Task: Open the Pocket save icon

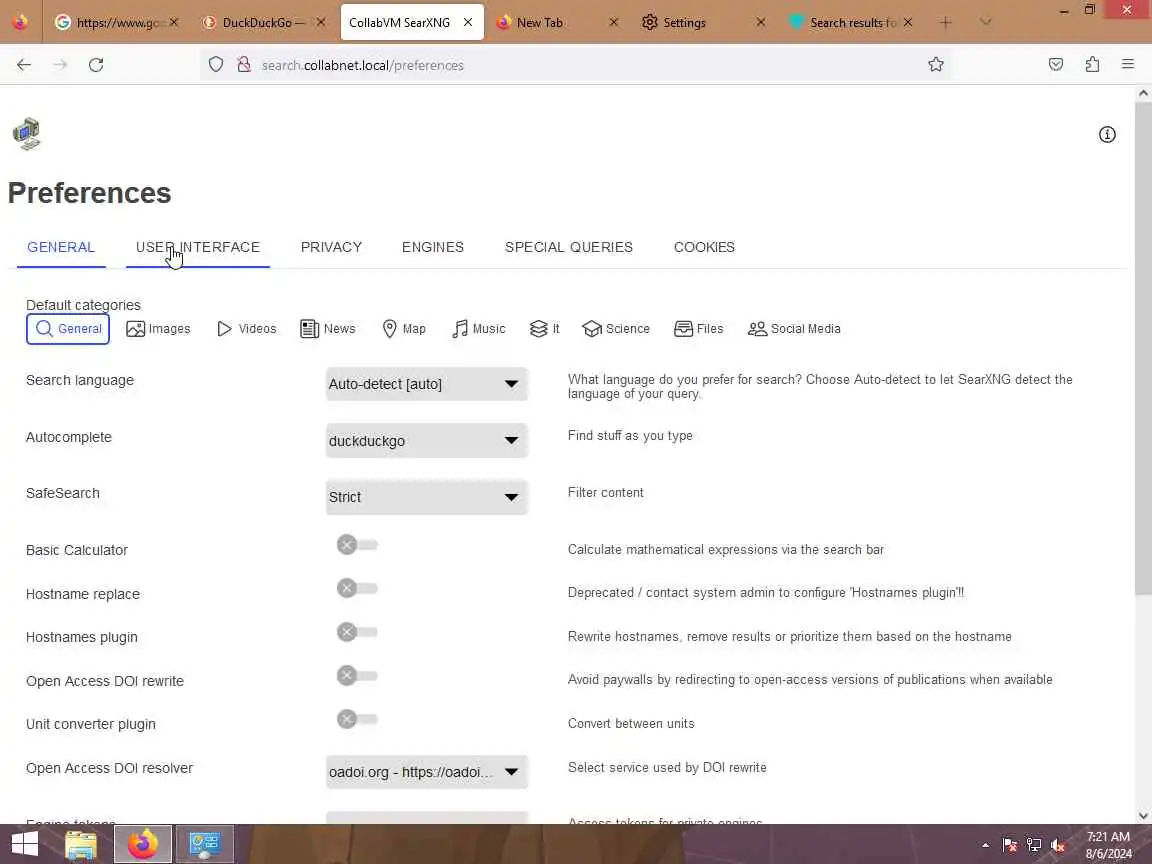Action: pos(1056,65)
